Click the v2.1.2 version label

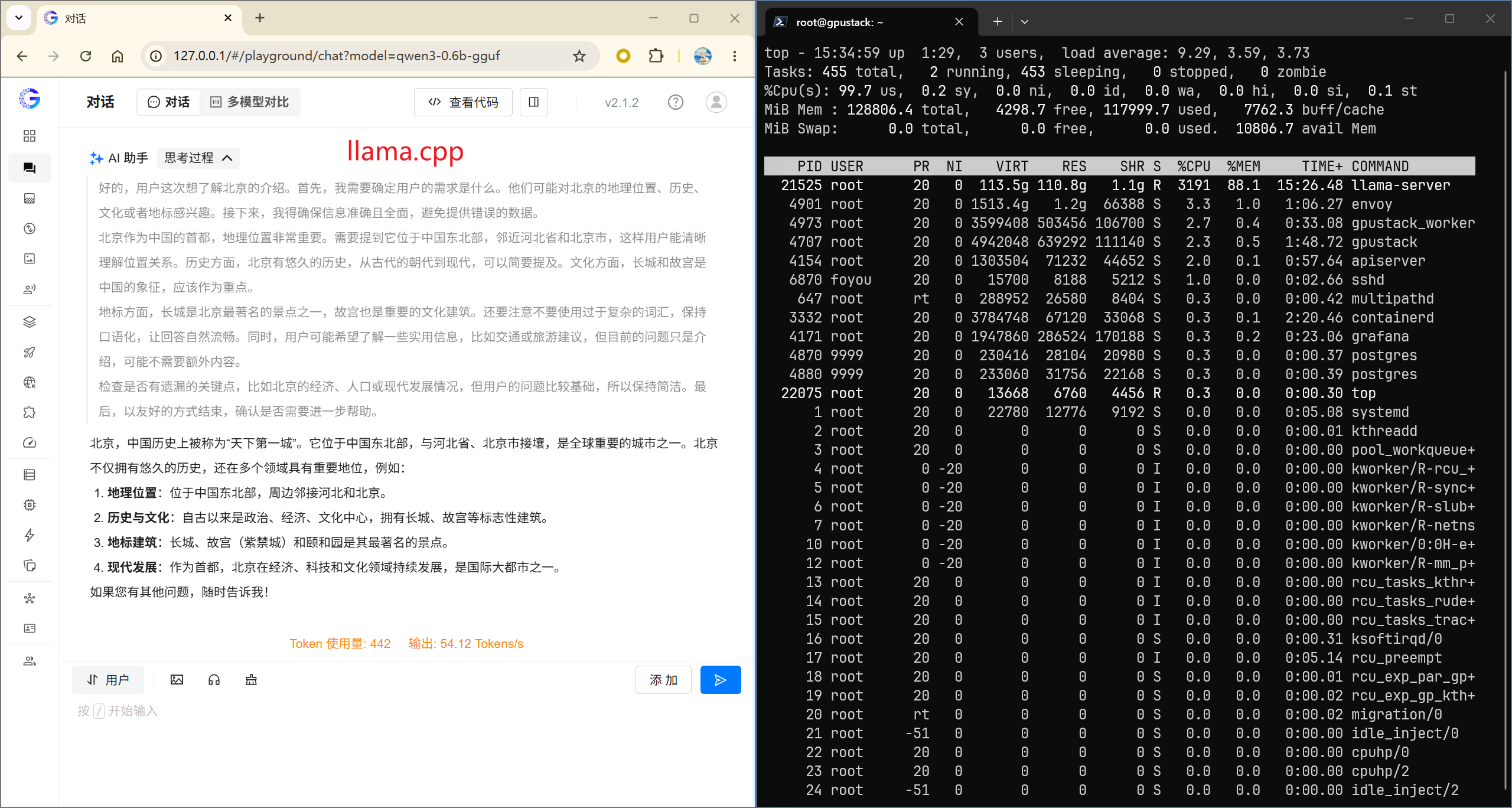(x=621, y=102)
